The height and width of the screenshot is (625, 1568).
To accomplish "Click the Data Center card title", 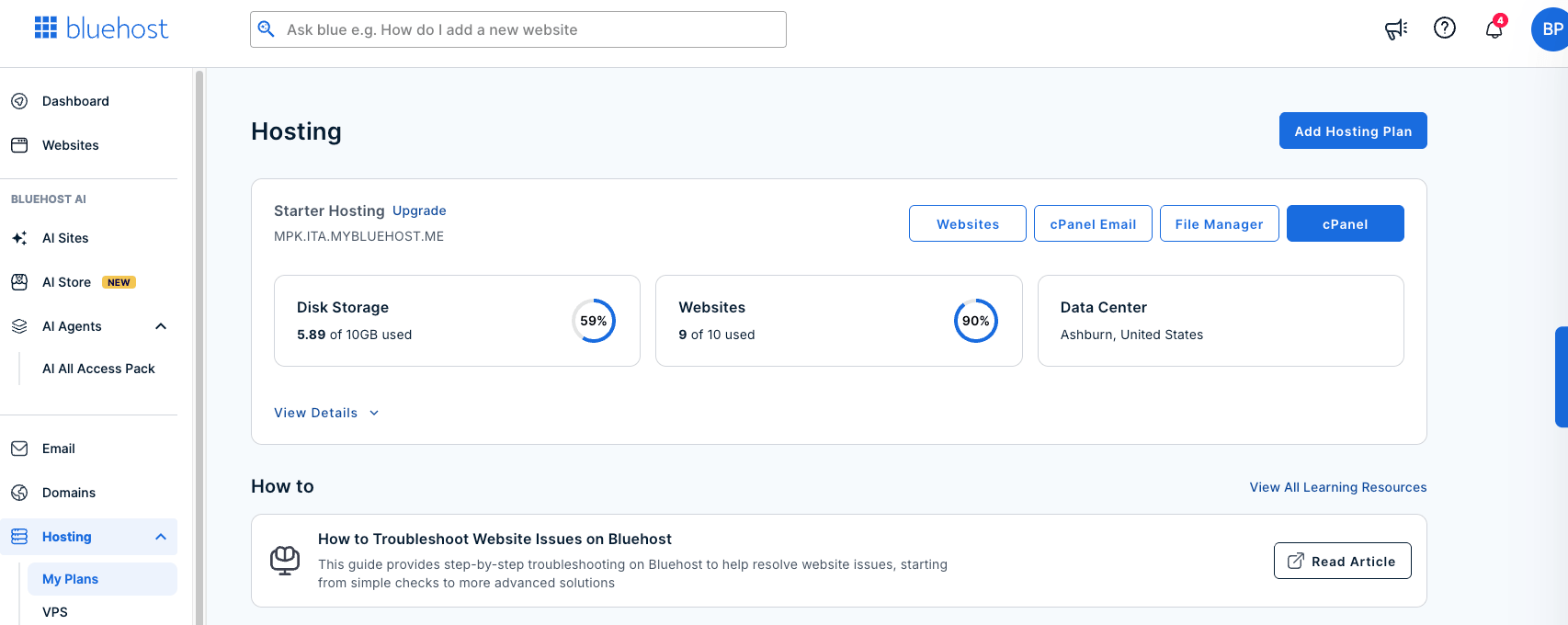I will (1104, 307).
